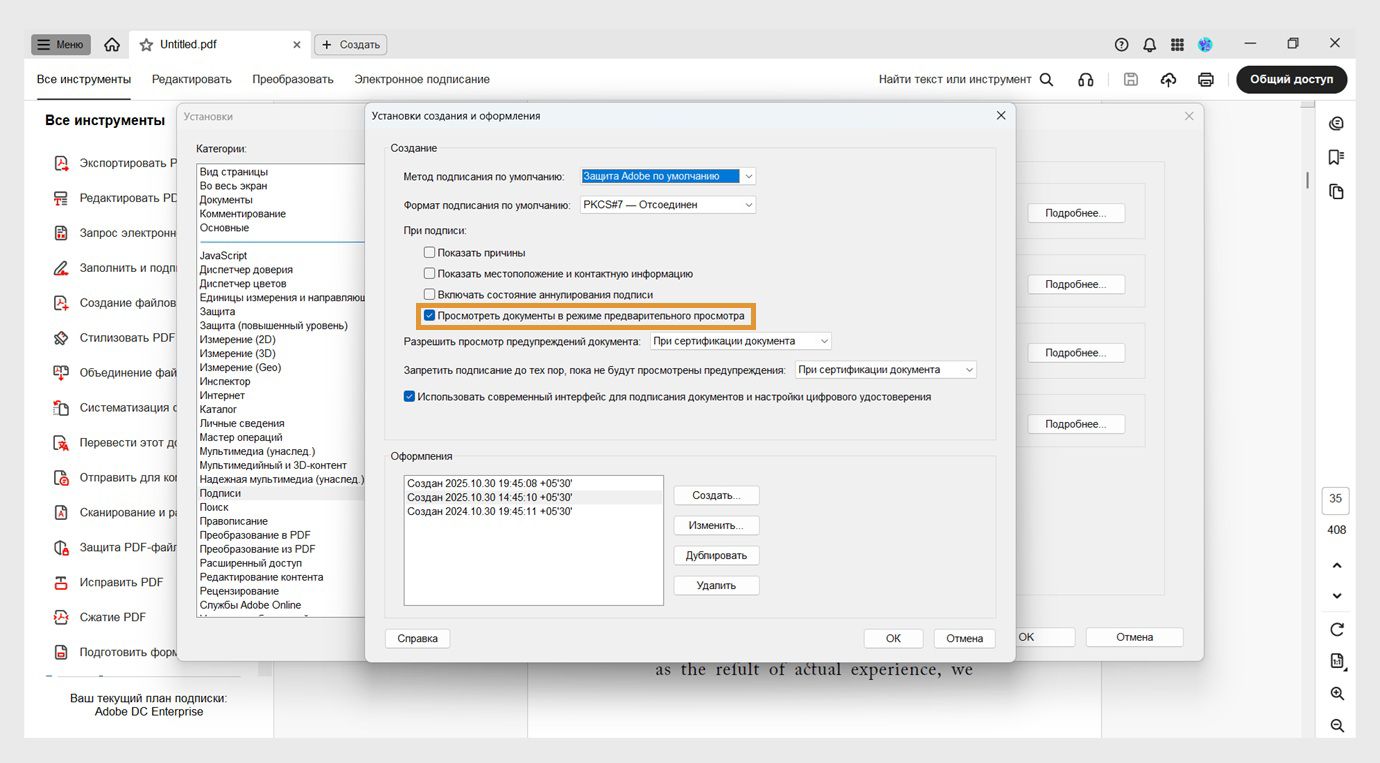The height and width of the screenshot is (763, 1380).
Task: Open the Объединение файлов tool
Action: [x=114, y=373]
